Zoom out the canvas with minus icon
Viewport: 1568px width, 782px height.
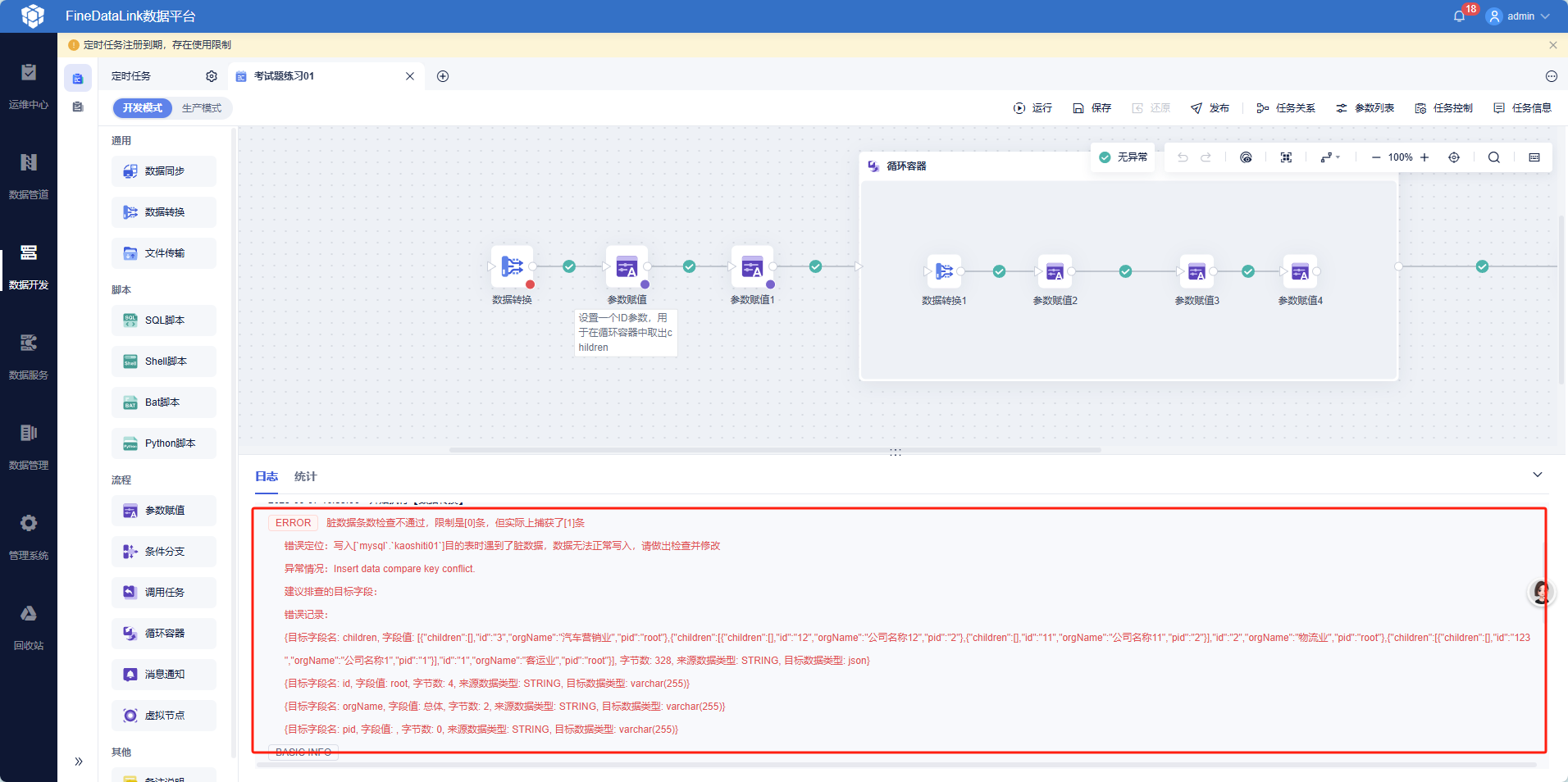[1376, 157]
